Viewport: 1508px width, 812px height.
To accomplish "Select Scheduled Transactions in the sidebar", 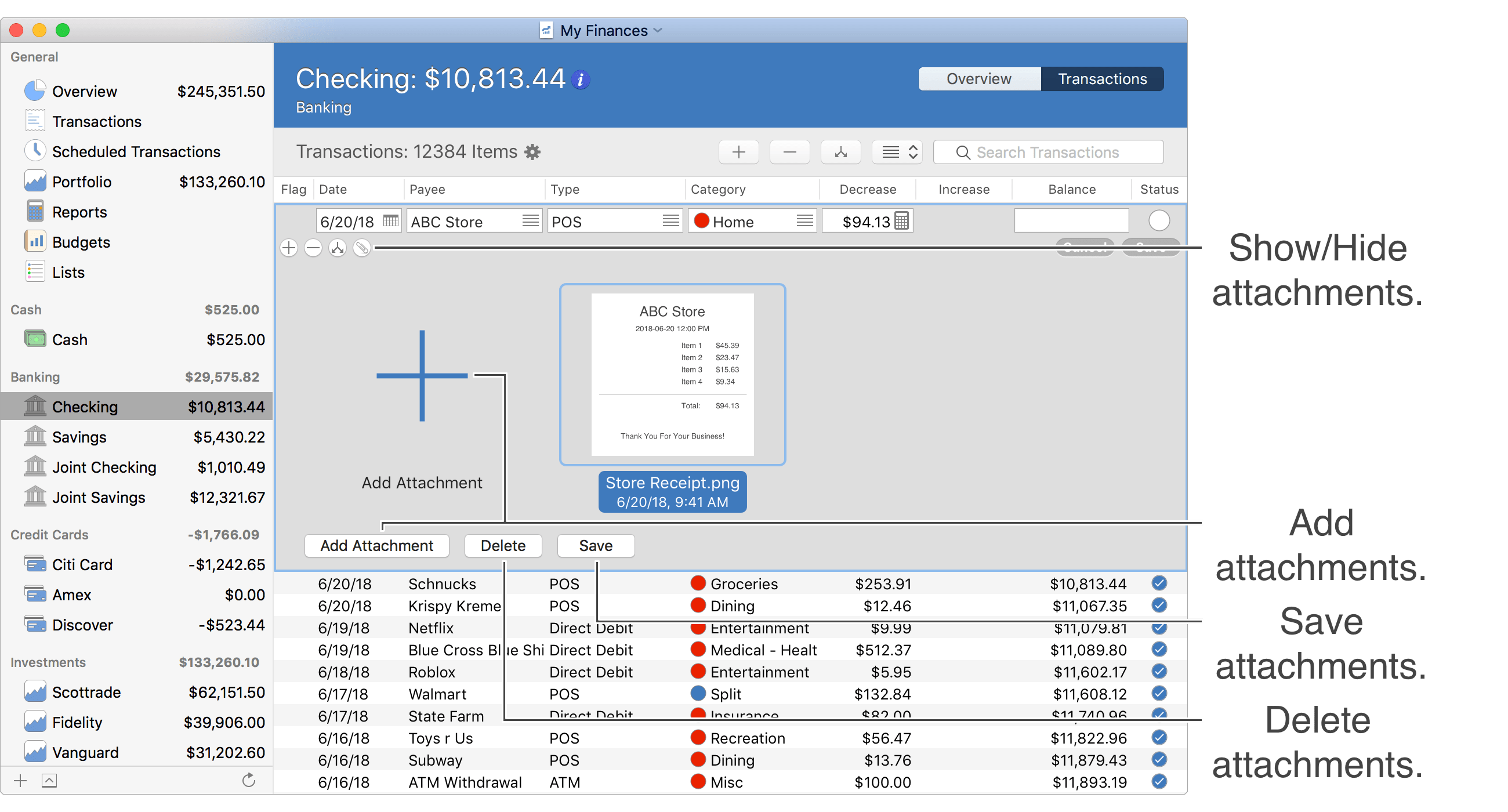I will [x=136, y=151].
